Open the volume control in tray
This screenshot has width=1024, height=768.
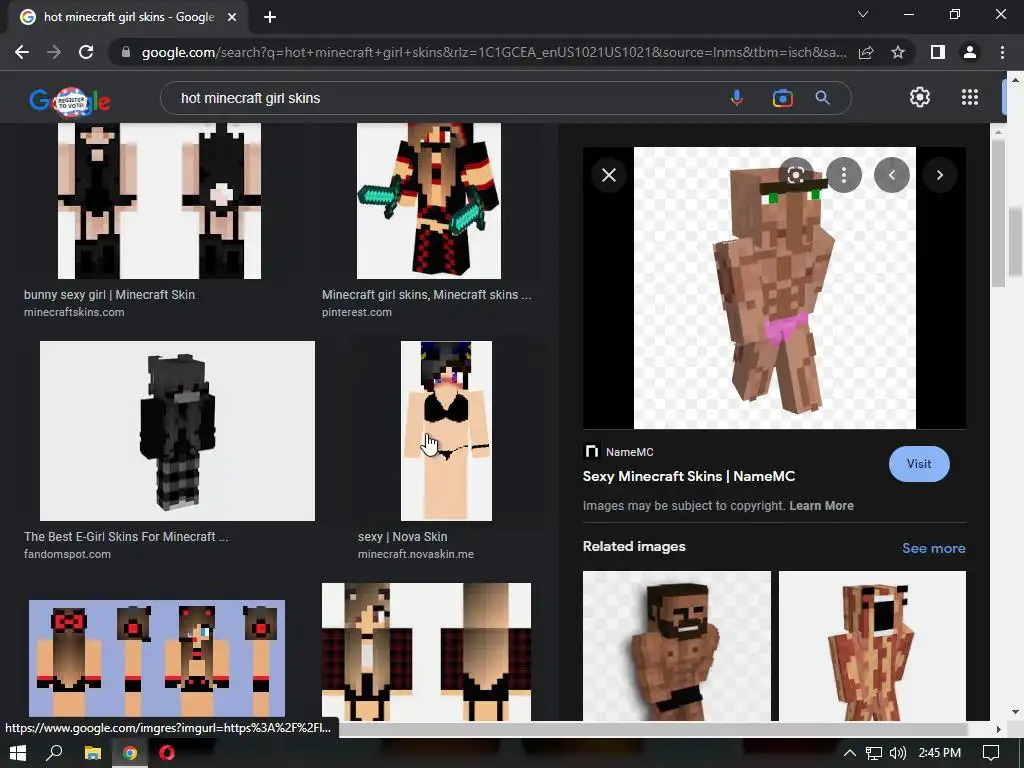point(898,753)
